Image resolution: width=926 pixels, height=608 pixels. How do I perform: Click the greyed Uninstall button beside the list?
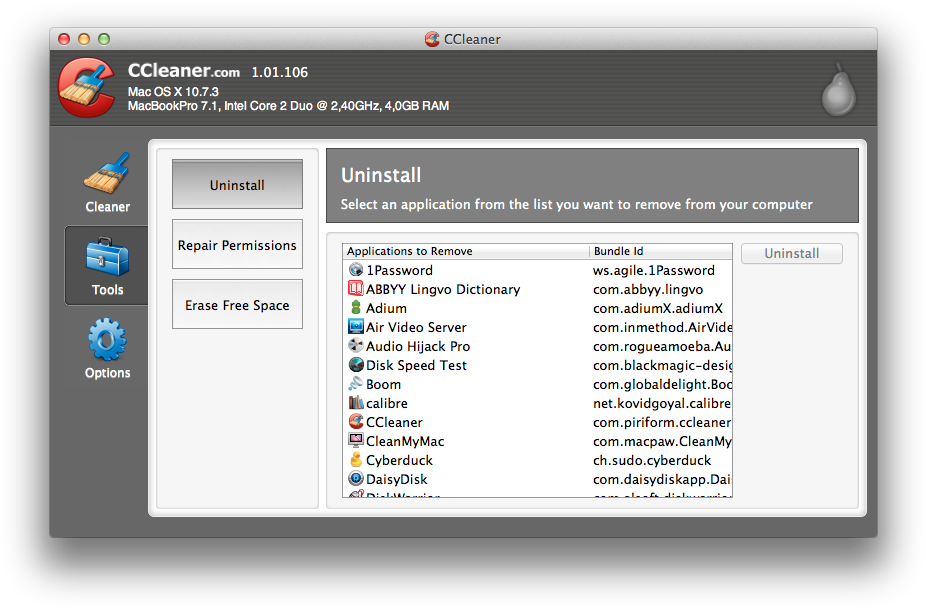coord(791,253)
